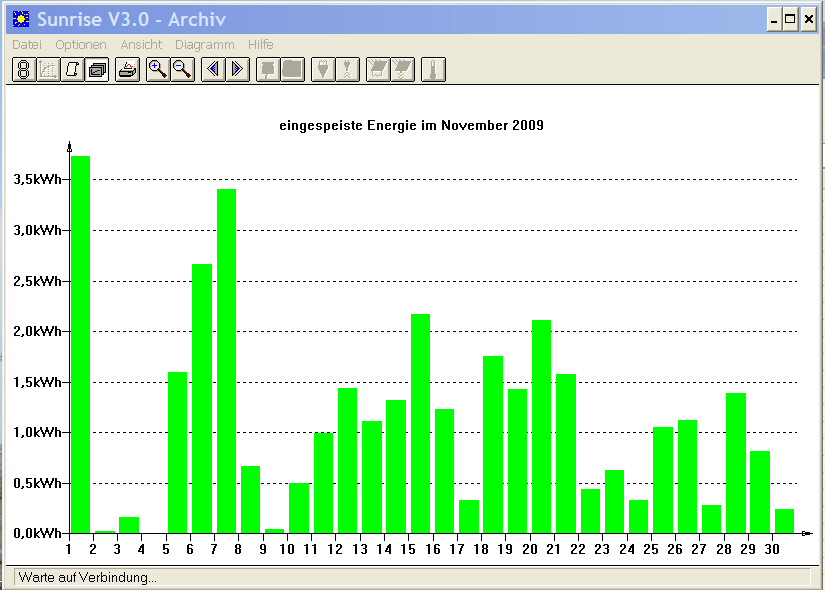Click the grayed plug connection icon

point(323,69)
